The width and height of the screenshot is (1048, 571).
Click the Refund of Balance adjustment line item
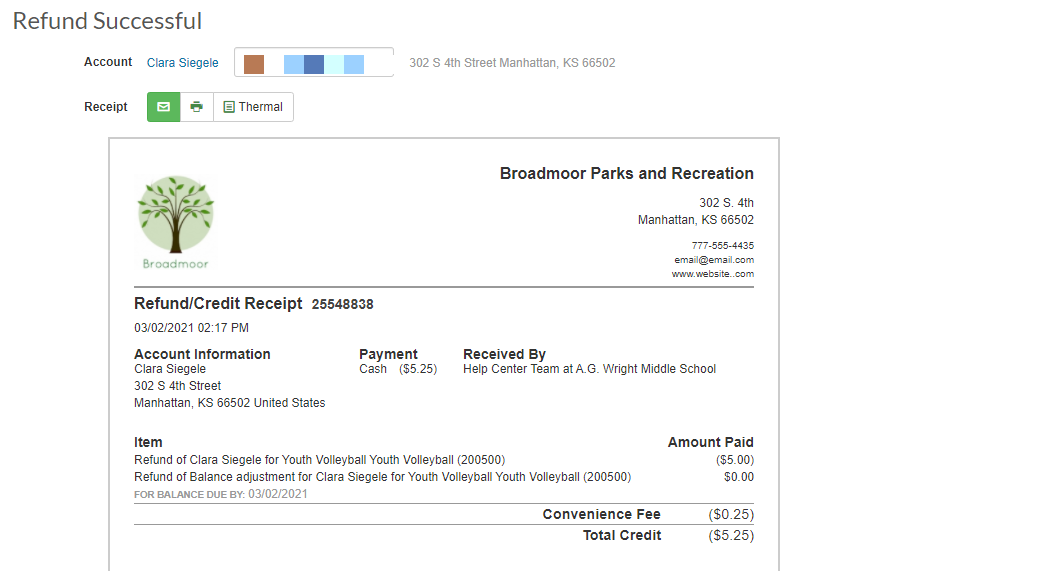[382, 477]
